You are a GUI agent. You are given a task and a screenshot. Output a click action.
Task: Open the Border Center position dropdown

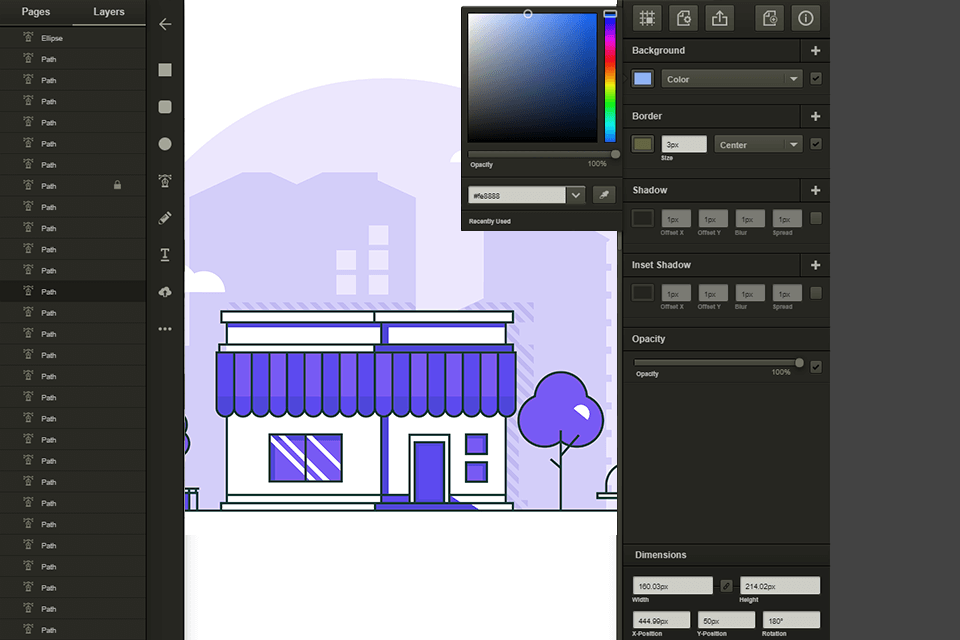(759, 145)
